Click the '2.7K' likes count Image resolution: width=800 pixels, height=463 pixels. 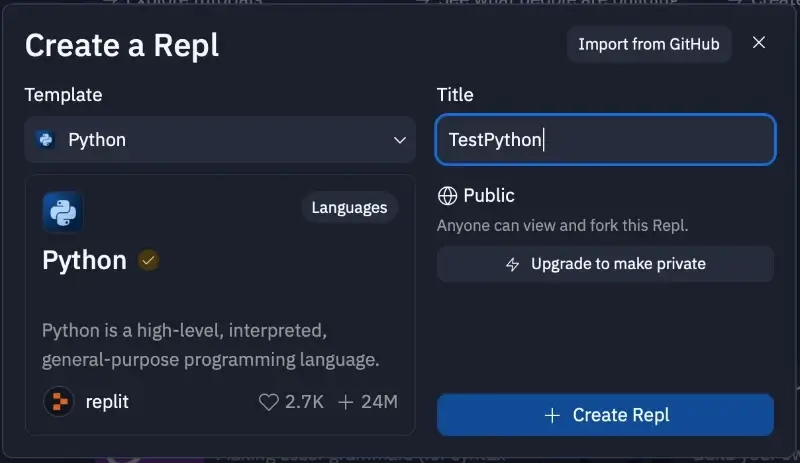(304, 402)
